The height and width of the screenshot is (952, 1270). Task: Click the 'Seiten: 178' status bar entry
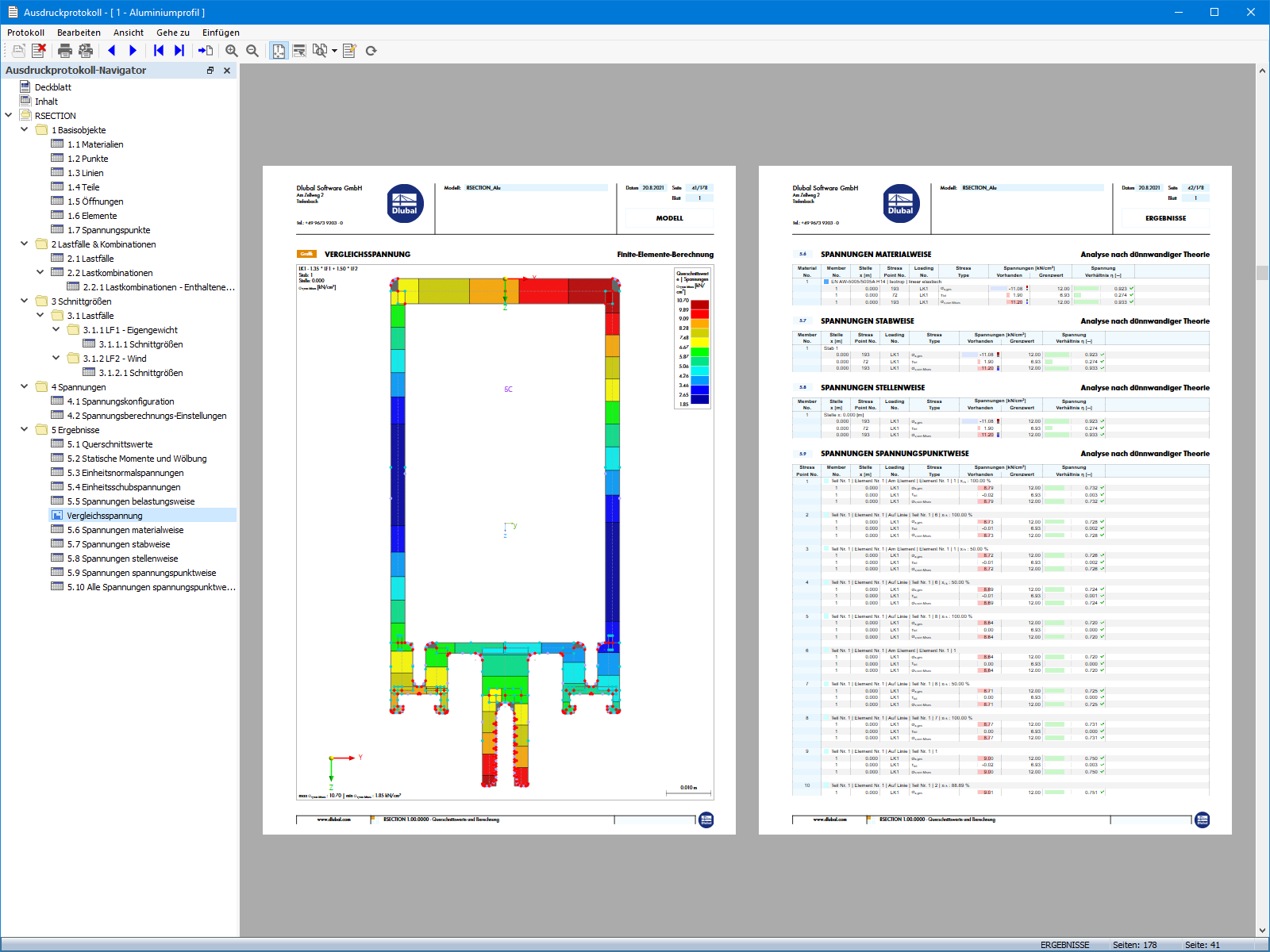[x=1134, y=945]
